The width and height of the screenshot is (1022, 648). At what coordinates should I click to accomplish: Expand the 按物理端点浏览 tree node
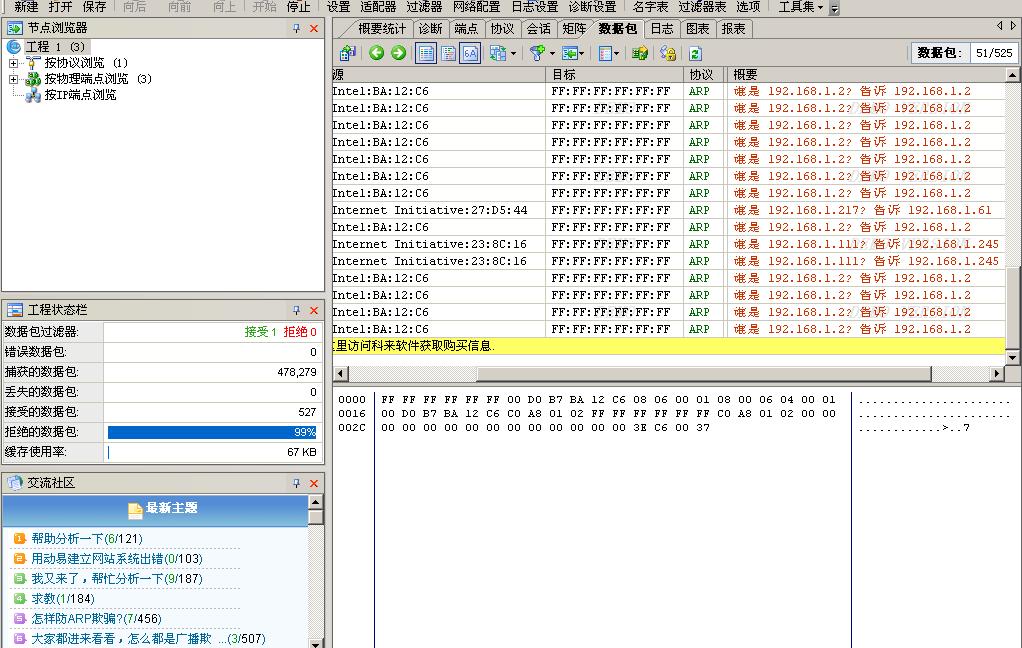pos(14,79)
